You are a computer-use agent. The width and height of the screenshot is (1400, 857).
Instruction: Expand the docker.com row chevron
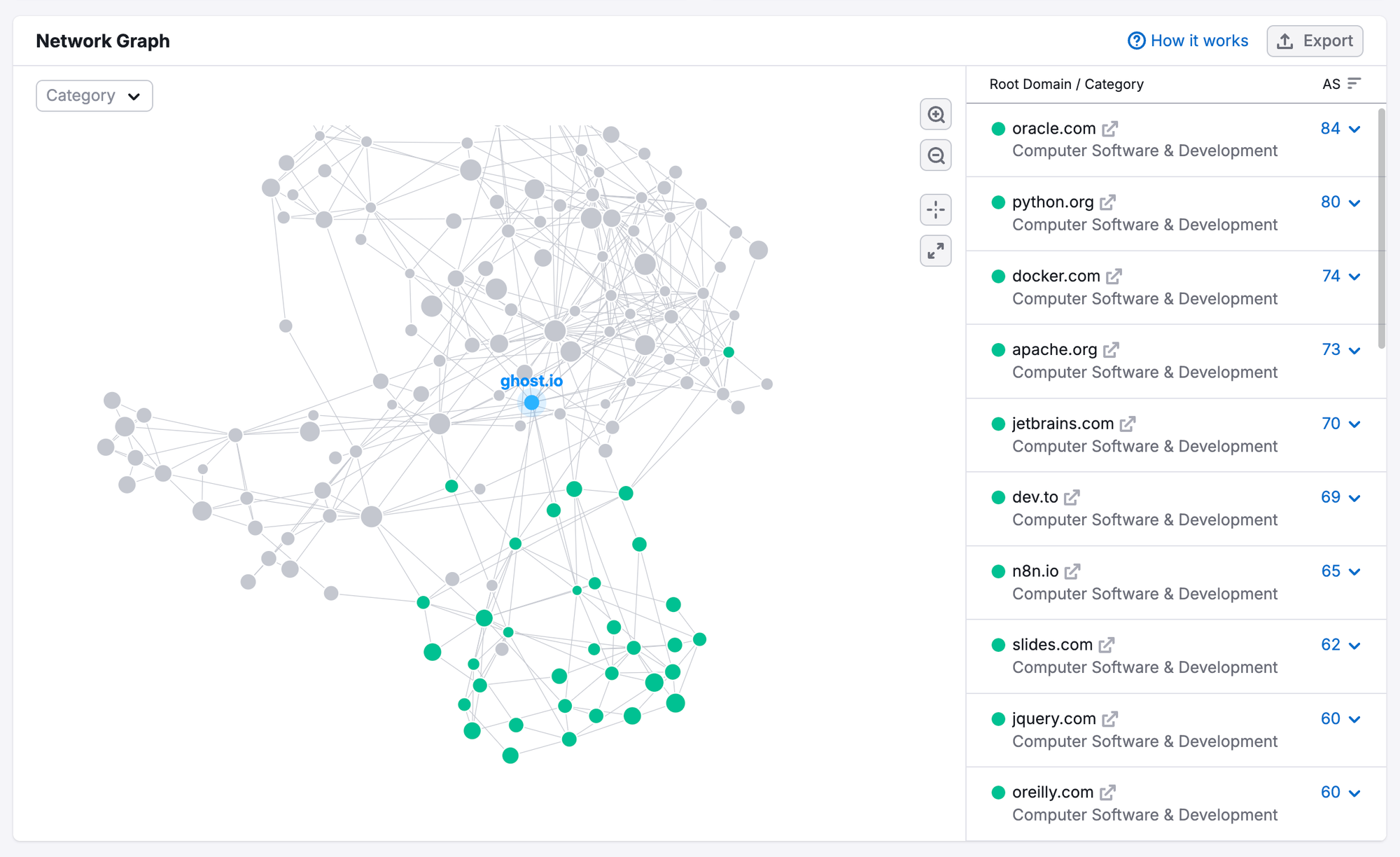pos(1354,277)
